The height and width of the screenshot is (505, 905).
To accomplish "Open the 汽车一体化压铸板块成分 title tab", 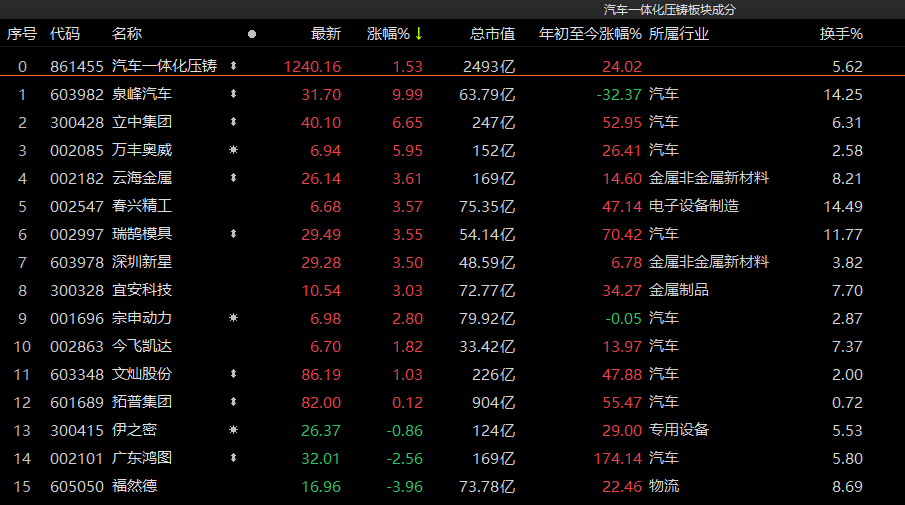I will tap(670, 9).
